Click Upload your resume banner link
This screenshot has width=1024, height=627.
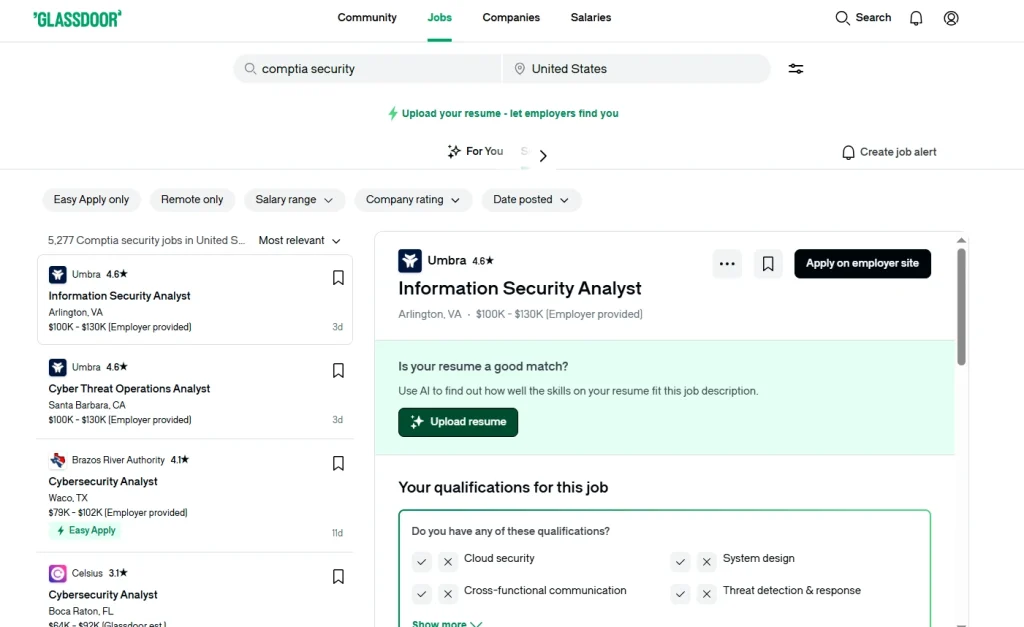click(503, 114)
